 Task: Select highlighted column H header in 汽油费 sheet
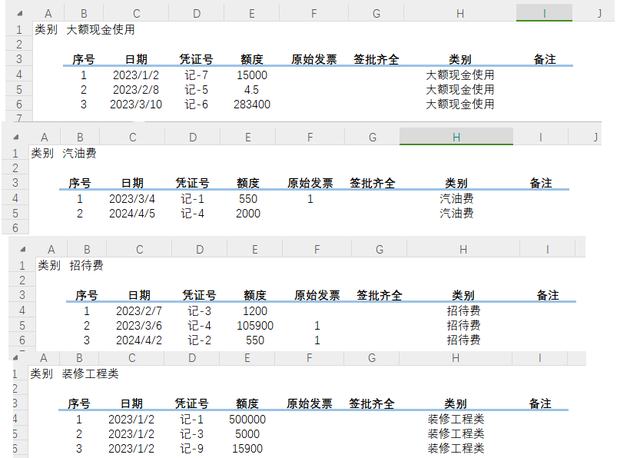coord(456,137)
